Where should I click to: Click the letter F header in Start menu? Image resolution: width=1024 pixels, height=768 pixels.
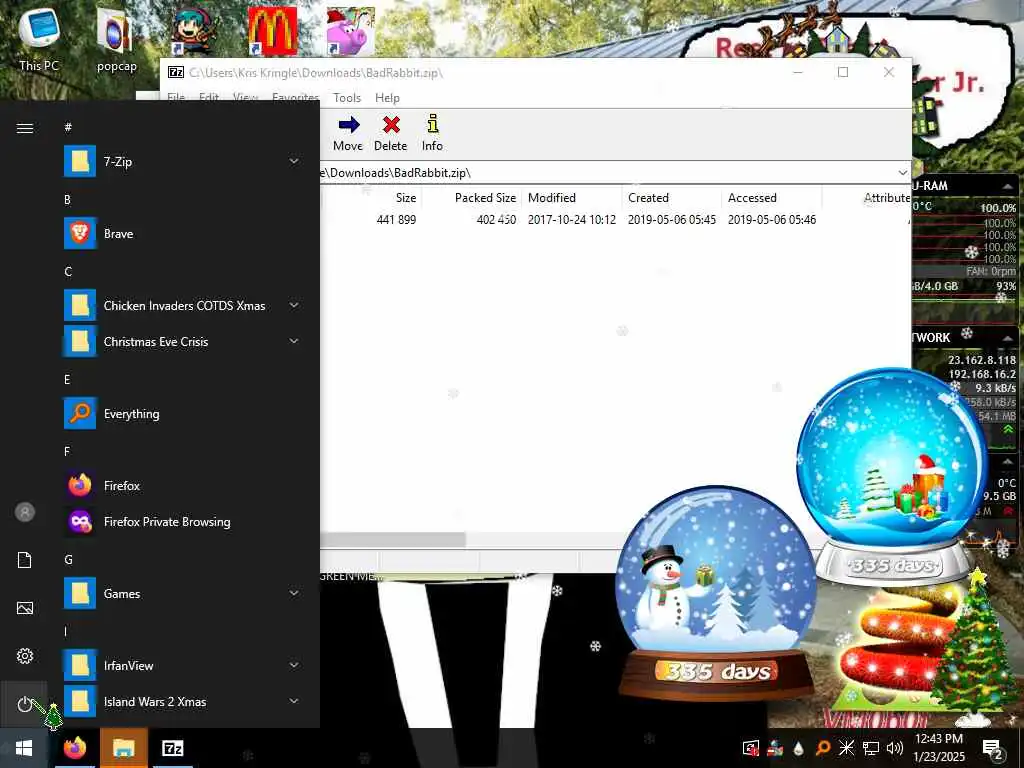click(67, 451)
